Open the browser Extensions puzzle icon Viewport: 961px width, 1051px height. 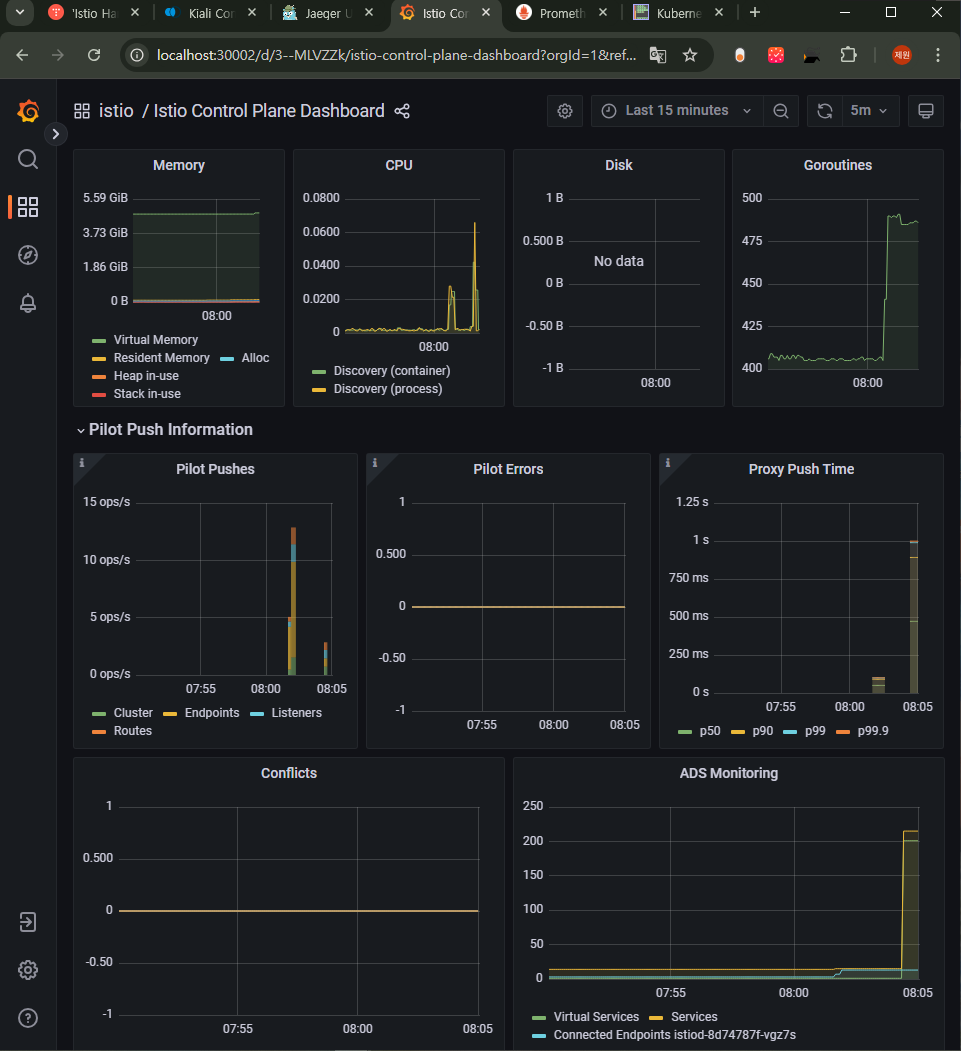pyautogui.click(x=848, y=55)
